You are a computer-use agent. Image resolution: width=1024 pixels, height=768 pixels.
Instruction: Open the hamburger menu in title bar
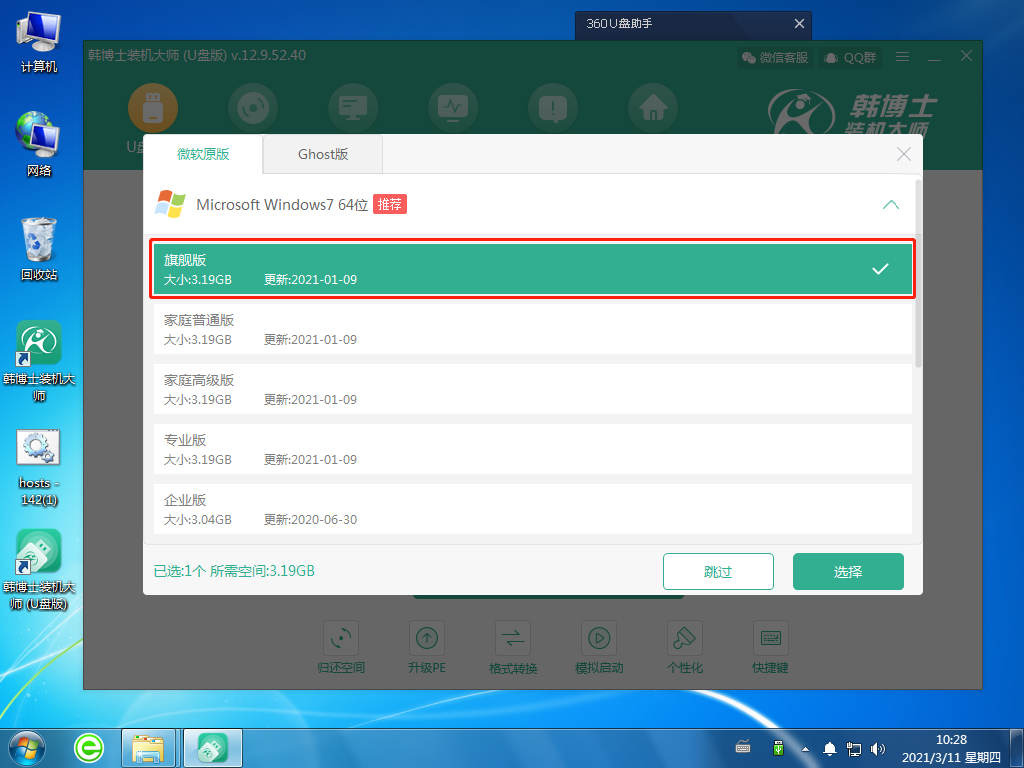[x=902, y=57]
